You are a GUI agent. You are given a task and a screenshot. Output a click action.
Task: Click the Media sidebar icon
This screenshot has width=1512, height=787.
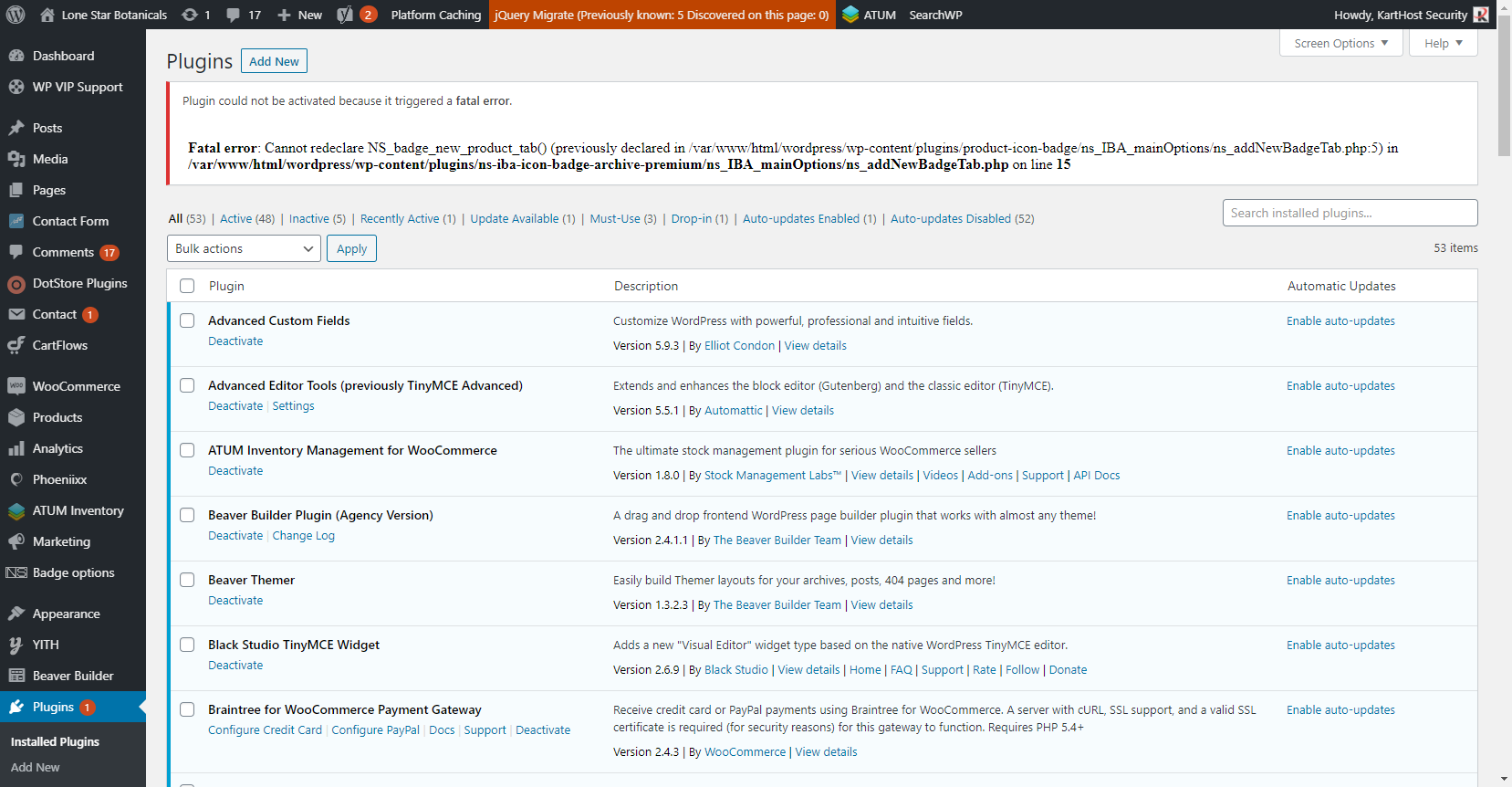(16, 159)
